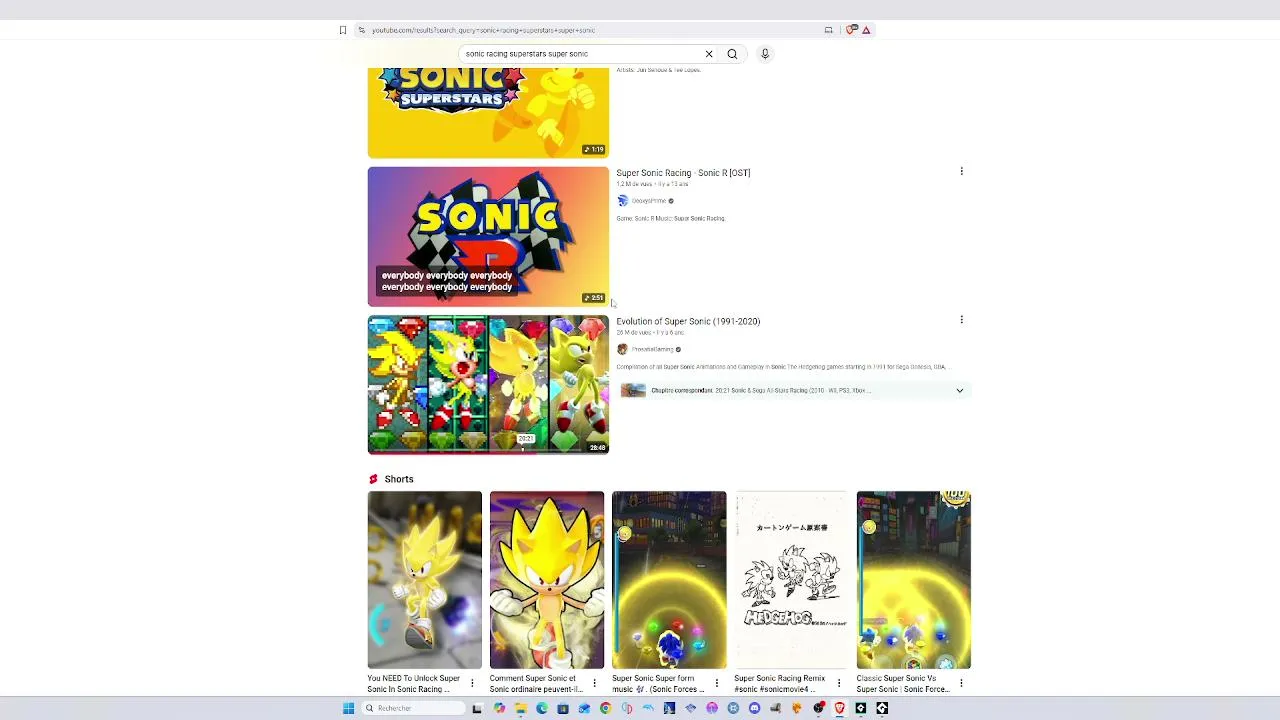Expand the matching chapter dropdown arrow

(x=959, y=390)
